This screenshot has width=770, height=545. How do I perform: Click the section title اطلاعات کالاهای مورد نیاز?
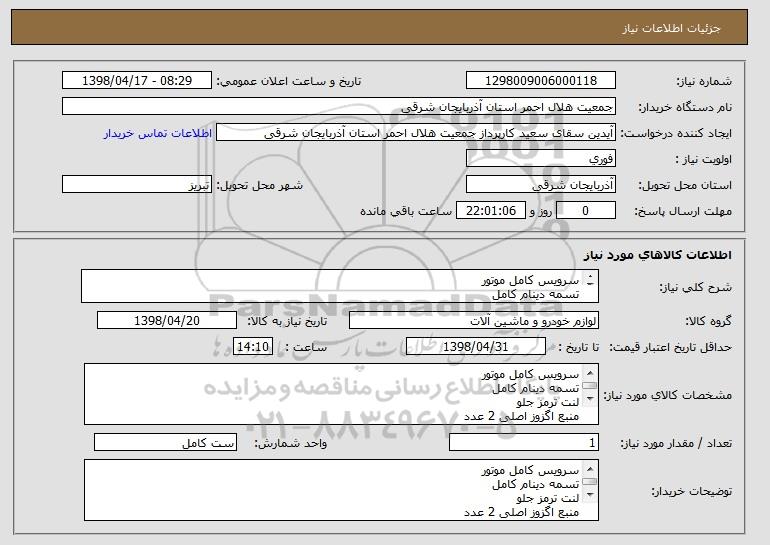(658, 255)
